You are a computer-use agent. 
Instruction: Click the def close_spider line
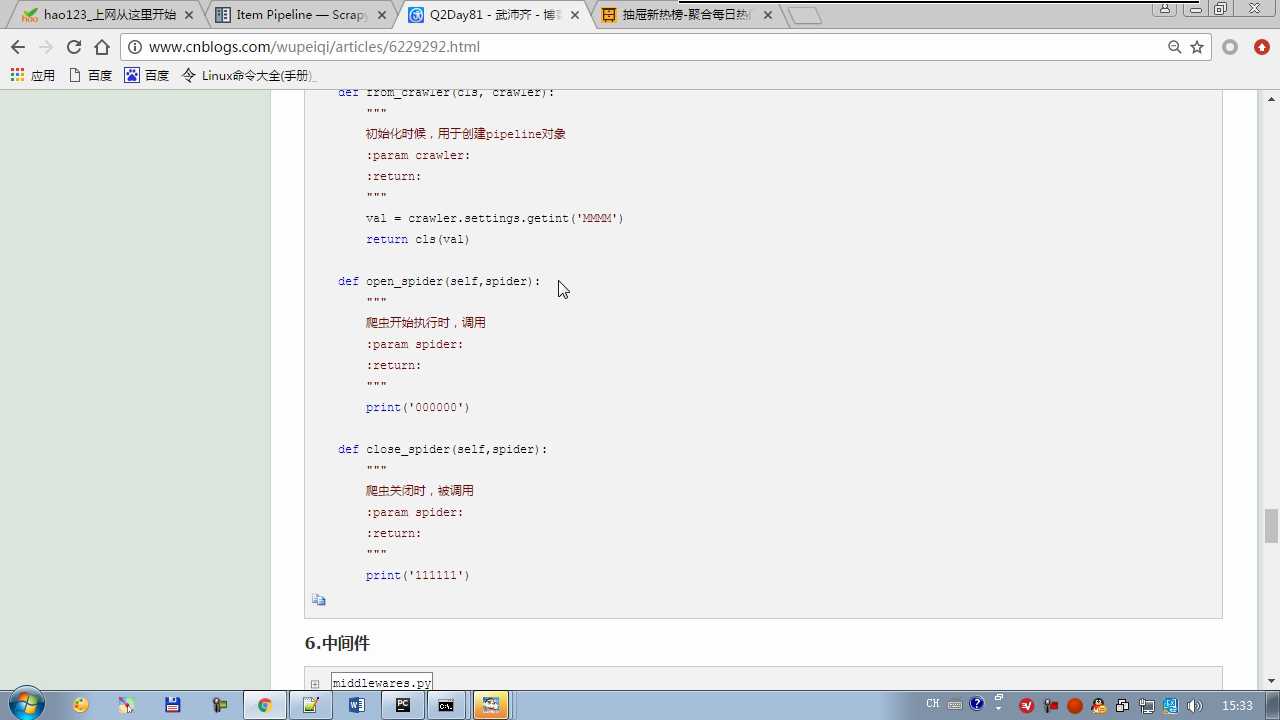[x=442, y=449]
